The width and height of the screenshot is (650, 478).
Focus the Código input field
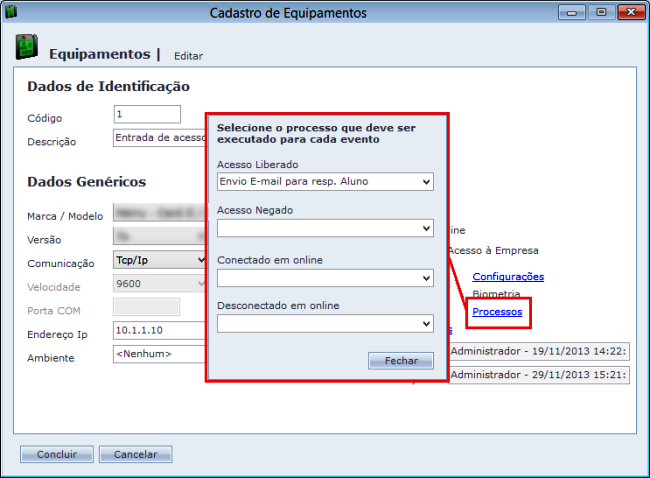147,115
